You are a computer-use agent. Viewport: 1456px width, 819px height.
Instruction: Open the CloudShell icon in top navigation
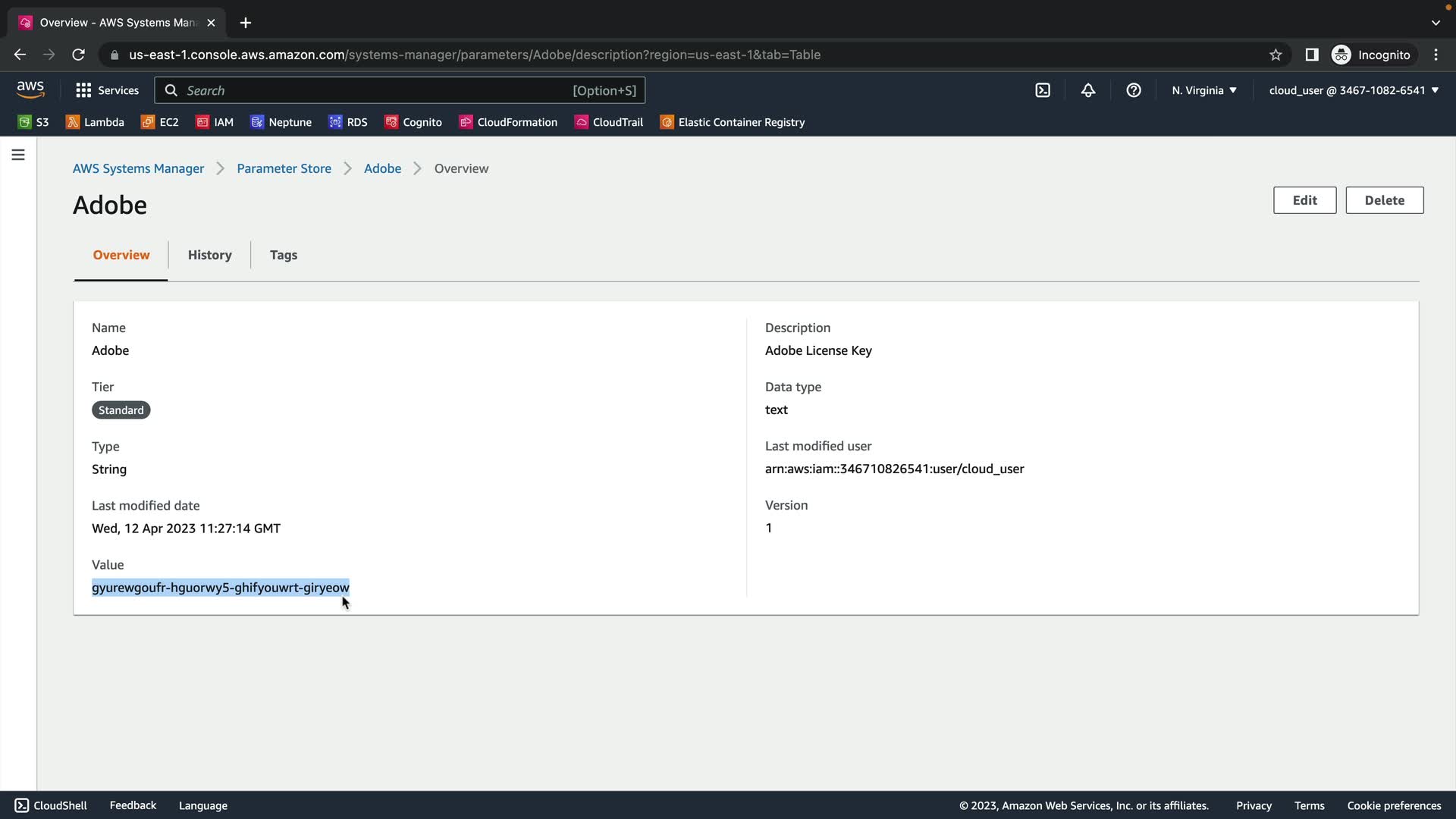click(1043, 90)
